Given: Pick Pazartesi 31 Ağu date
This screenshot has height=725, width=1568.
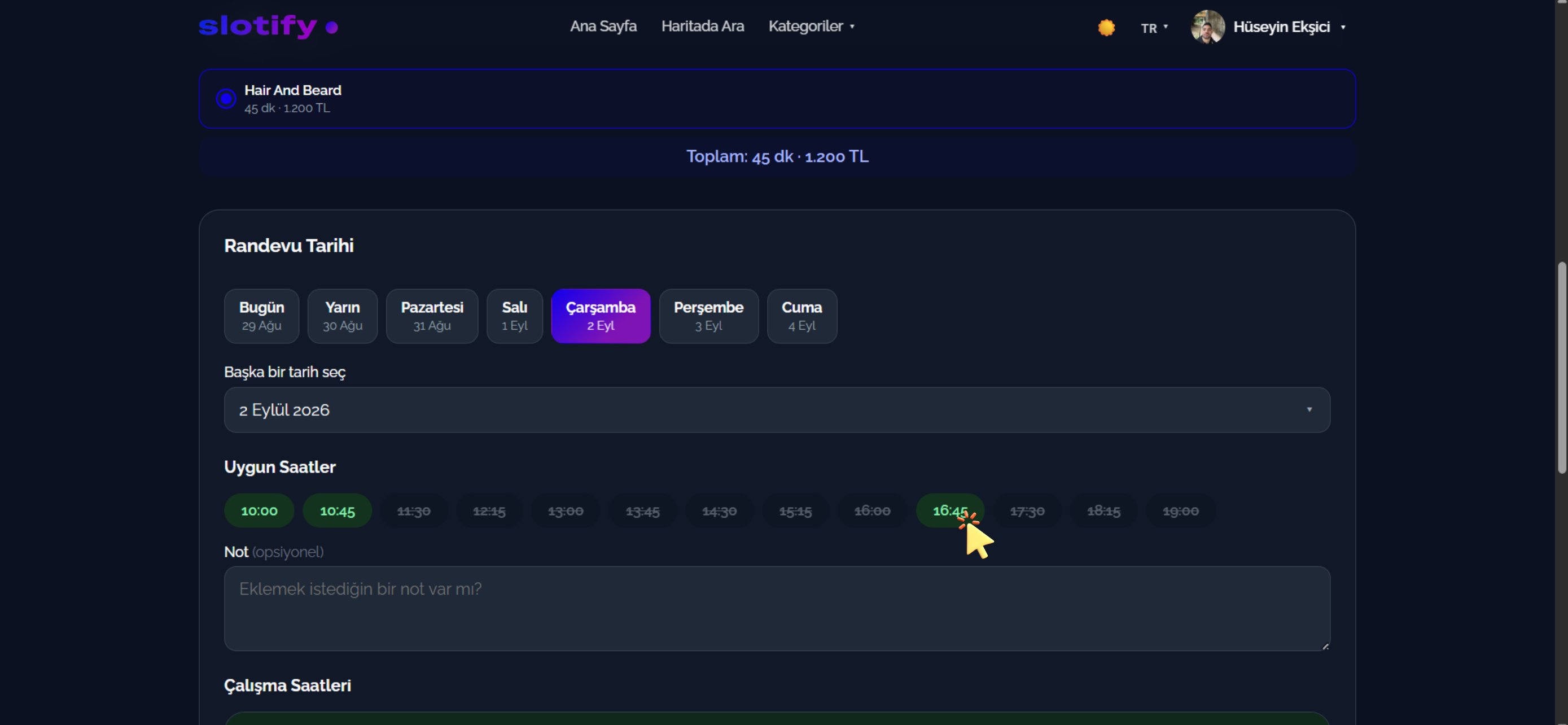Looking at the screenshot, I should pyautogui.click(x=432, y=316).
